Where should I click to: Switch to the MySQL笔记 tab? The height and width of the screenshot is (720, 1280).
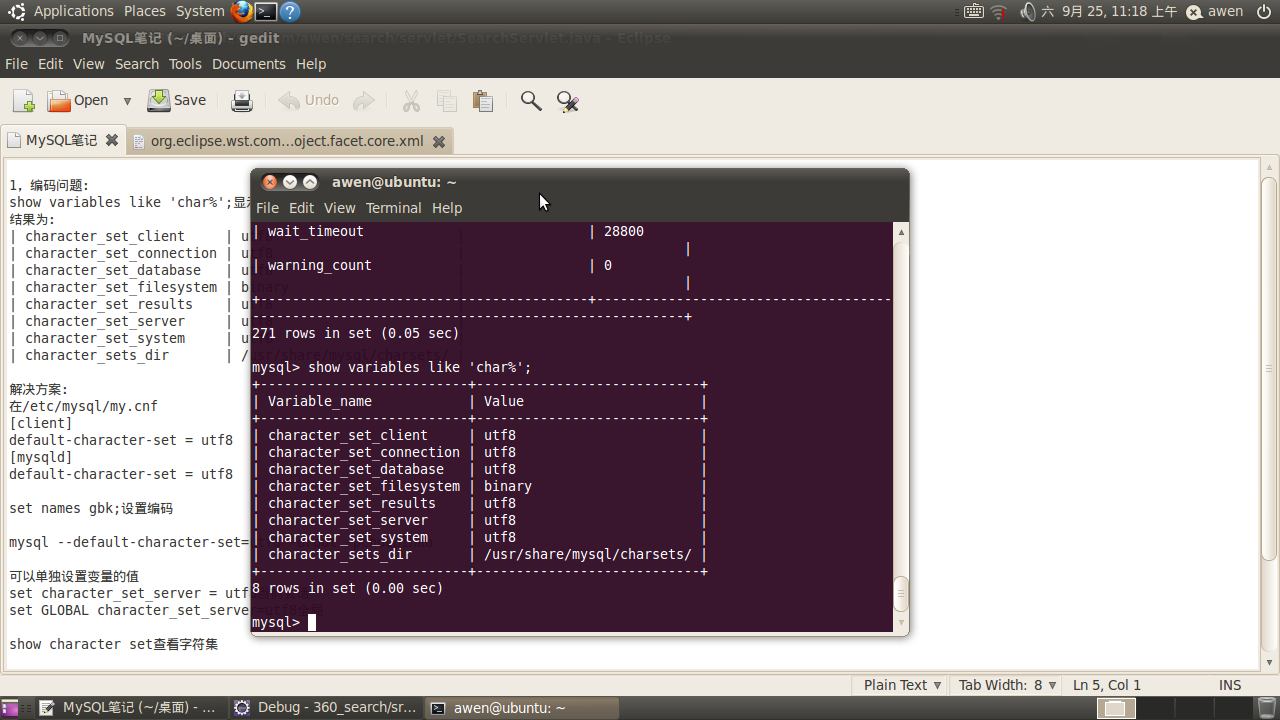(x=62, y=141)
